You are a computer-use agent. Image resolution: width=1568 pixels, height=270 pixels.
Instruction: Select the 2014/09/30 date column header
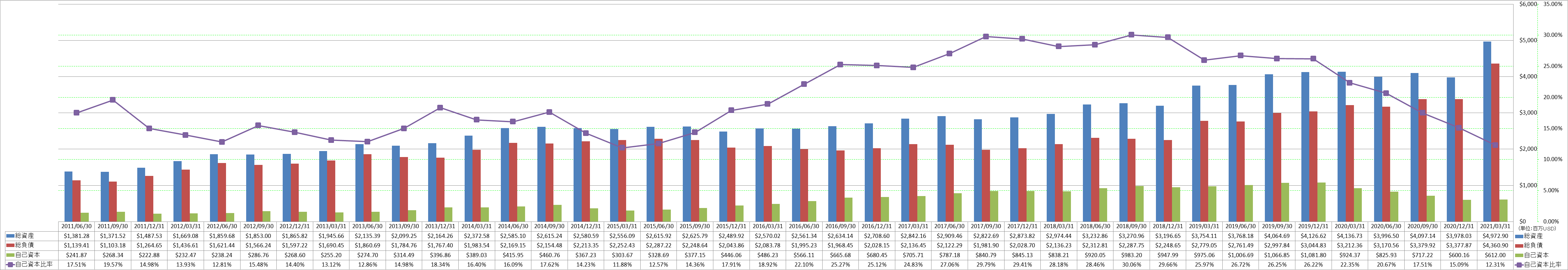(x=550, y=226)
